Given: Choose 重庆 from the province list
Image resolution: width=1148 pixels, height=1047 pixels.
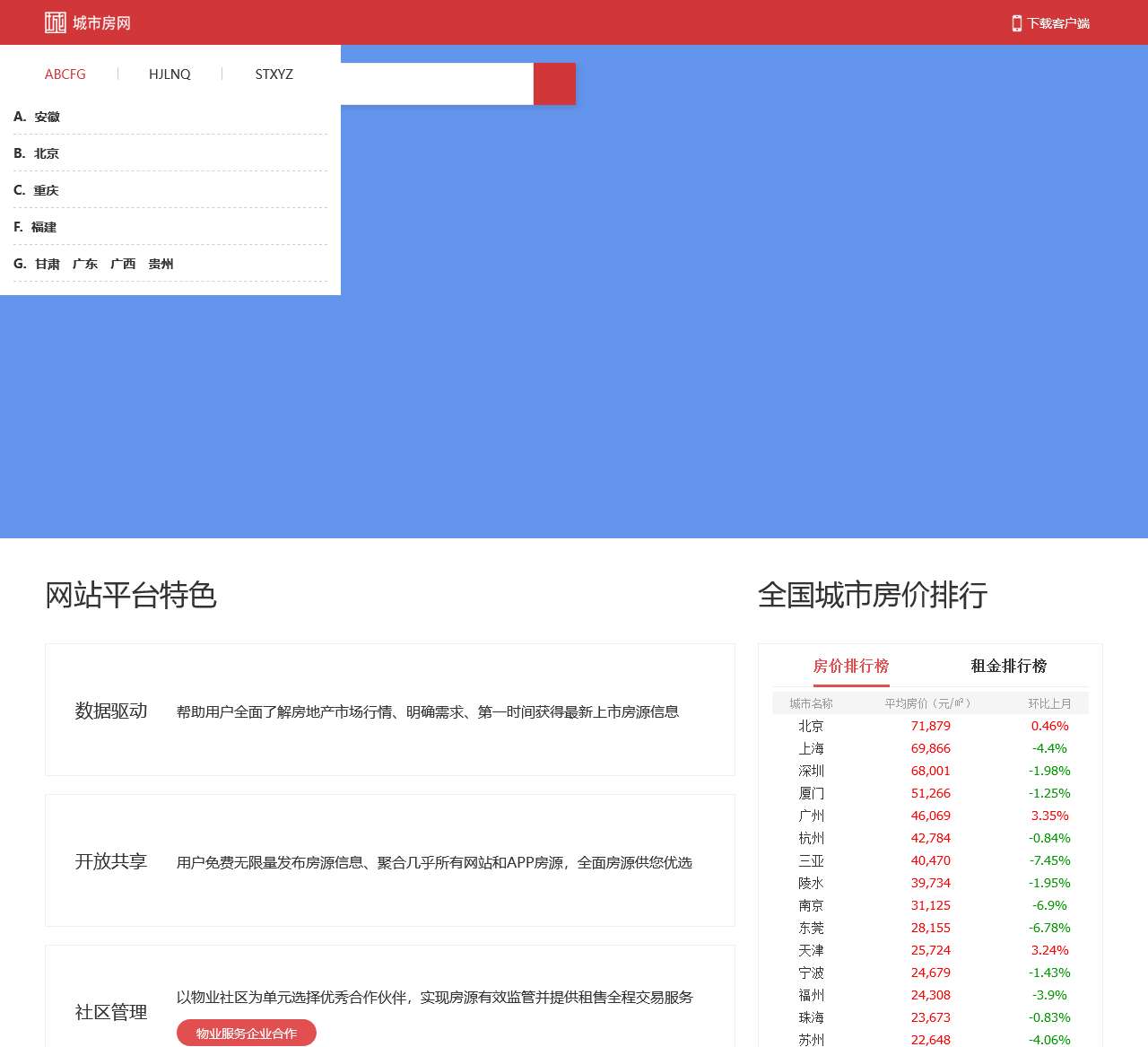Looking at the screenshot, I should [47, 190].
